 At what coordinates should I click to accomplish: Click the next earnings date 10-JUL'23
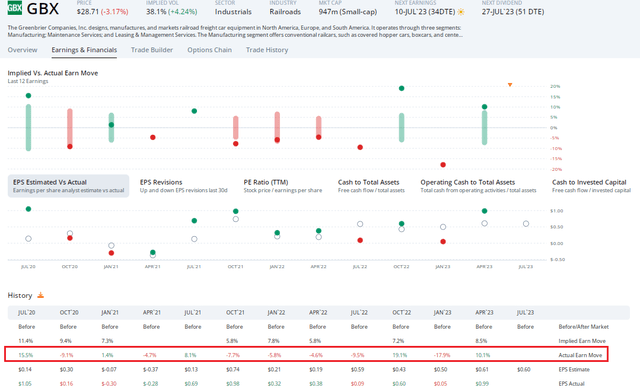coord(425,12)
